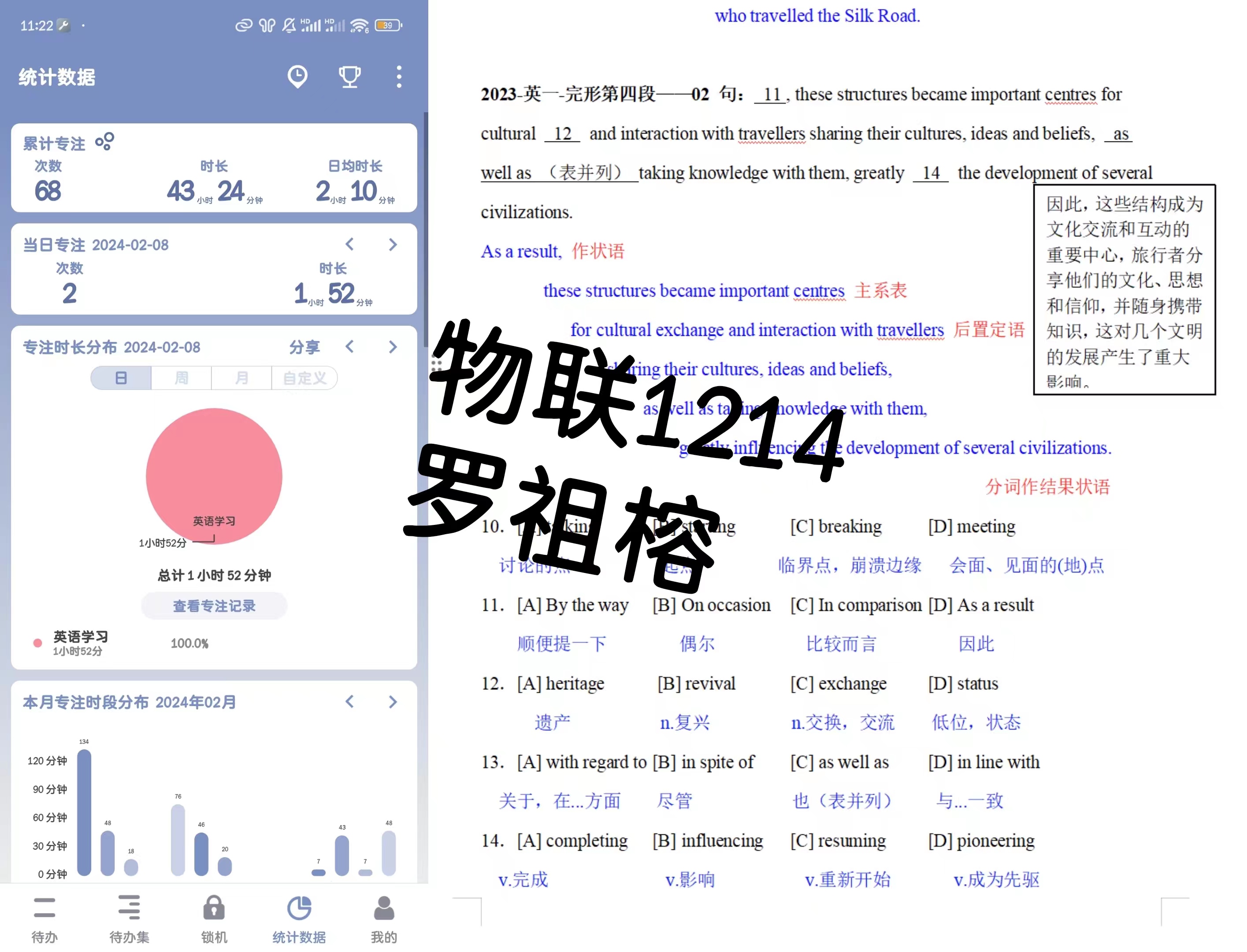Image resolution: width=1247 pixels, height=952 pixels.
Task: Go to next day in 专注时长分布
Action: 393,346
